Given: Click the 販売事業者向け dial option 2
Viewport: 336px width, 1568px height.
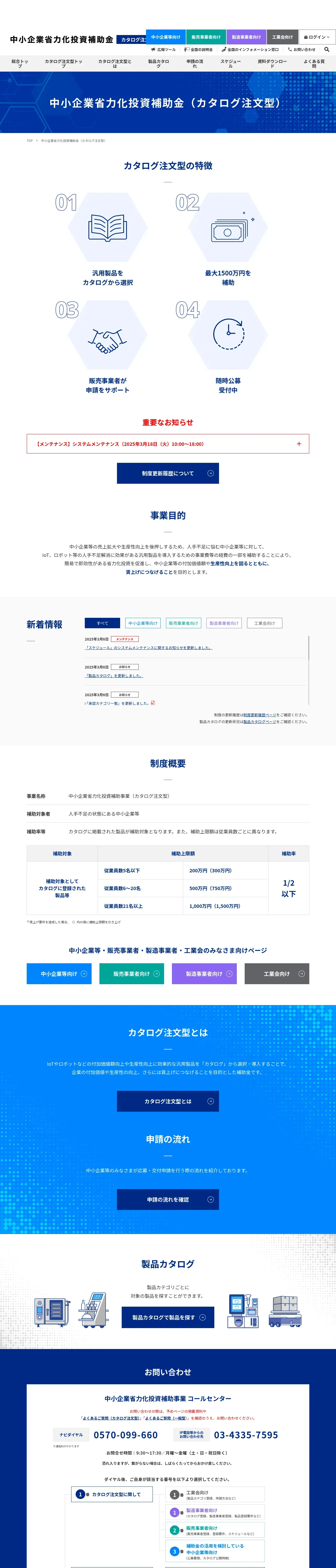Looking at the screenshot, I should pos(215,1530).
